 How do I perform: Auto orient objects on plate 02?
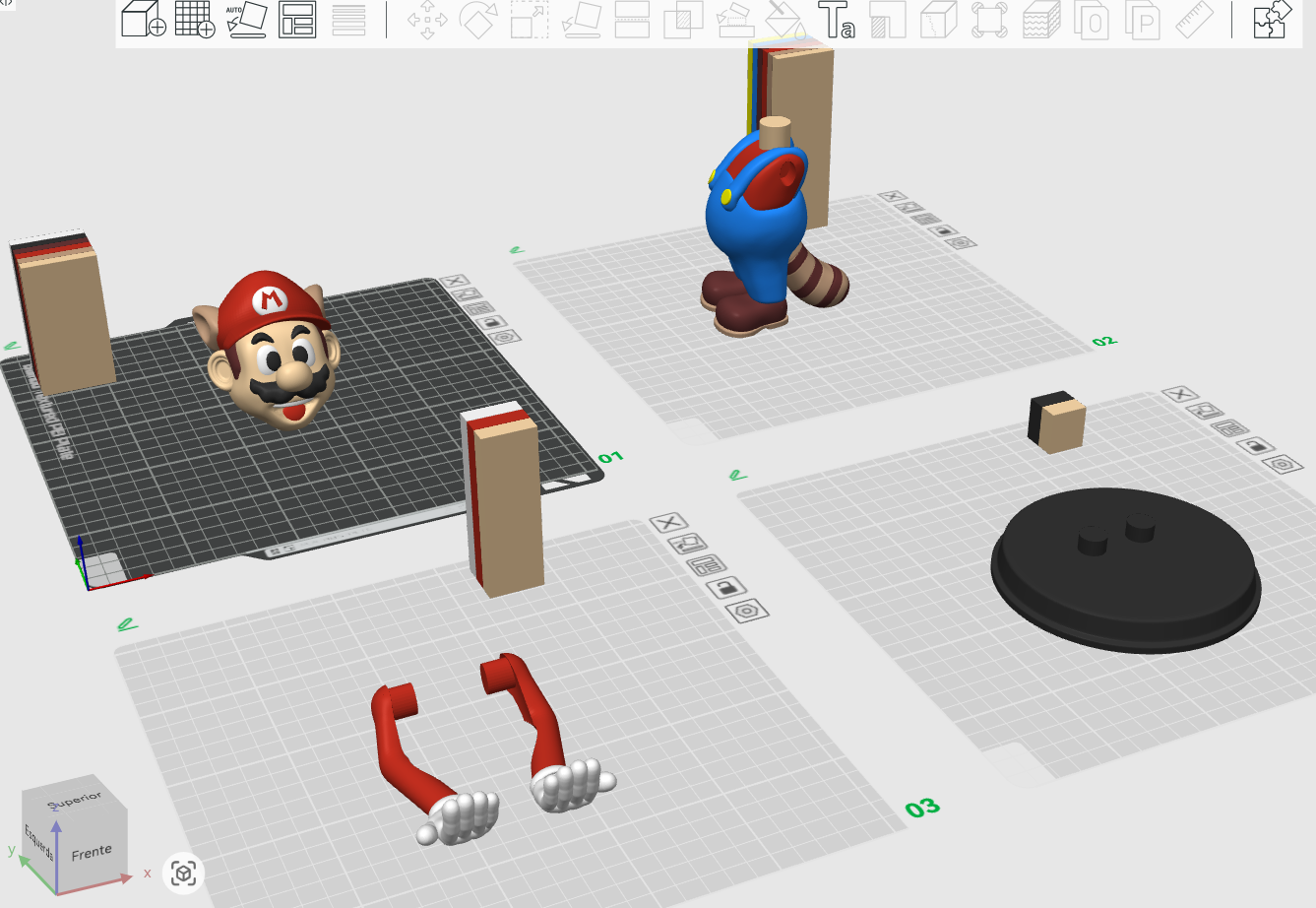(909, 208)
